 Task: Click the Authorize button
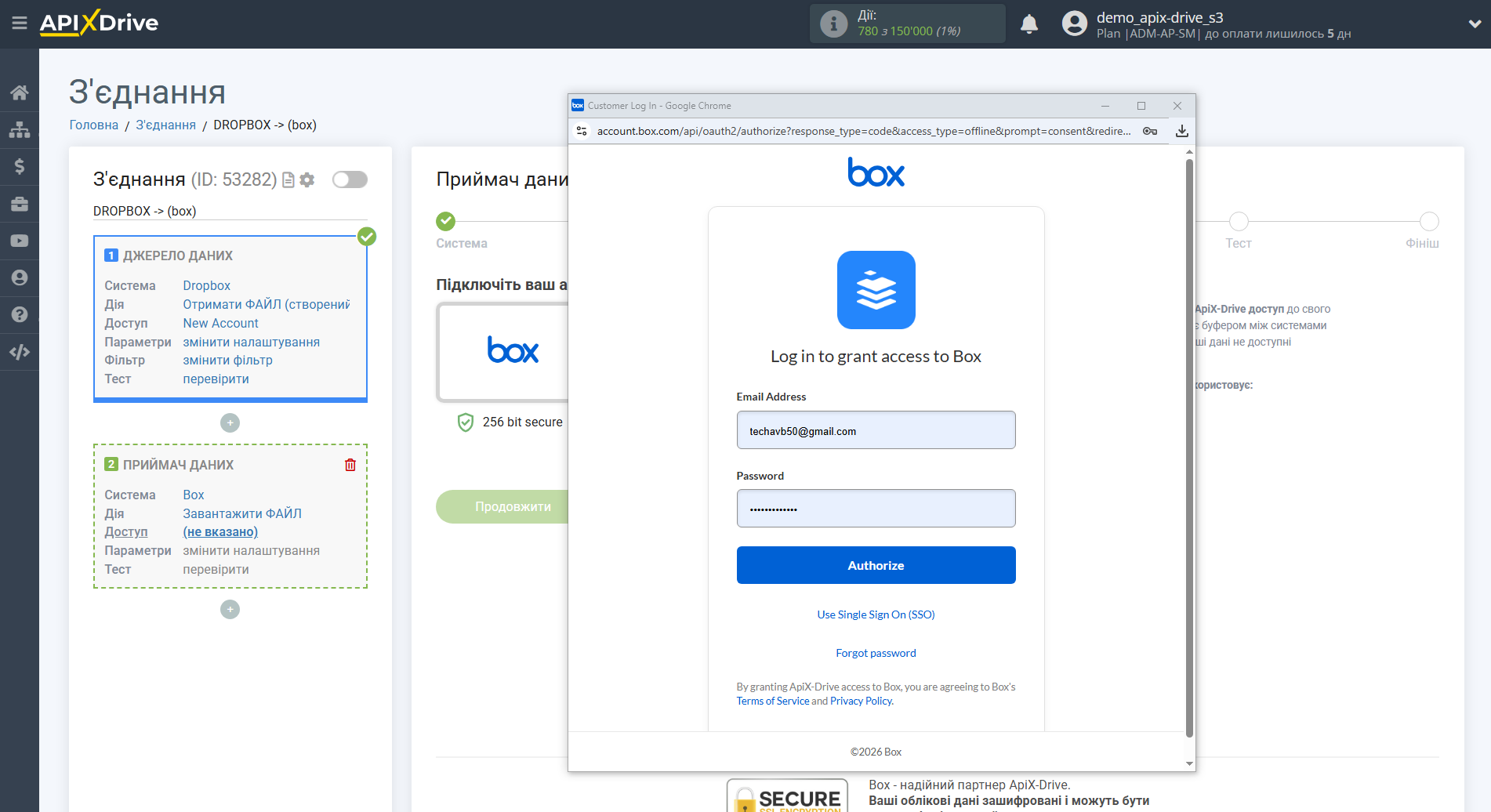[x=876, y=565]
